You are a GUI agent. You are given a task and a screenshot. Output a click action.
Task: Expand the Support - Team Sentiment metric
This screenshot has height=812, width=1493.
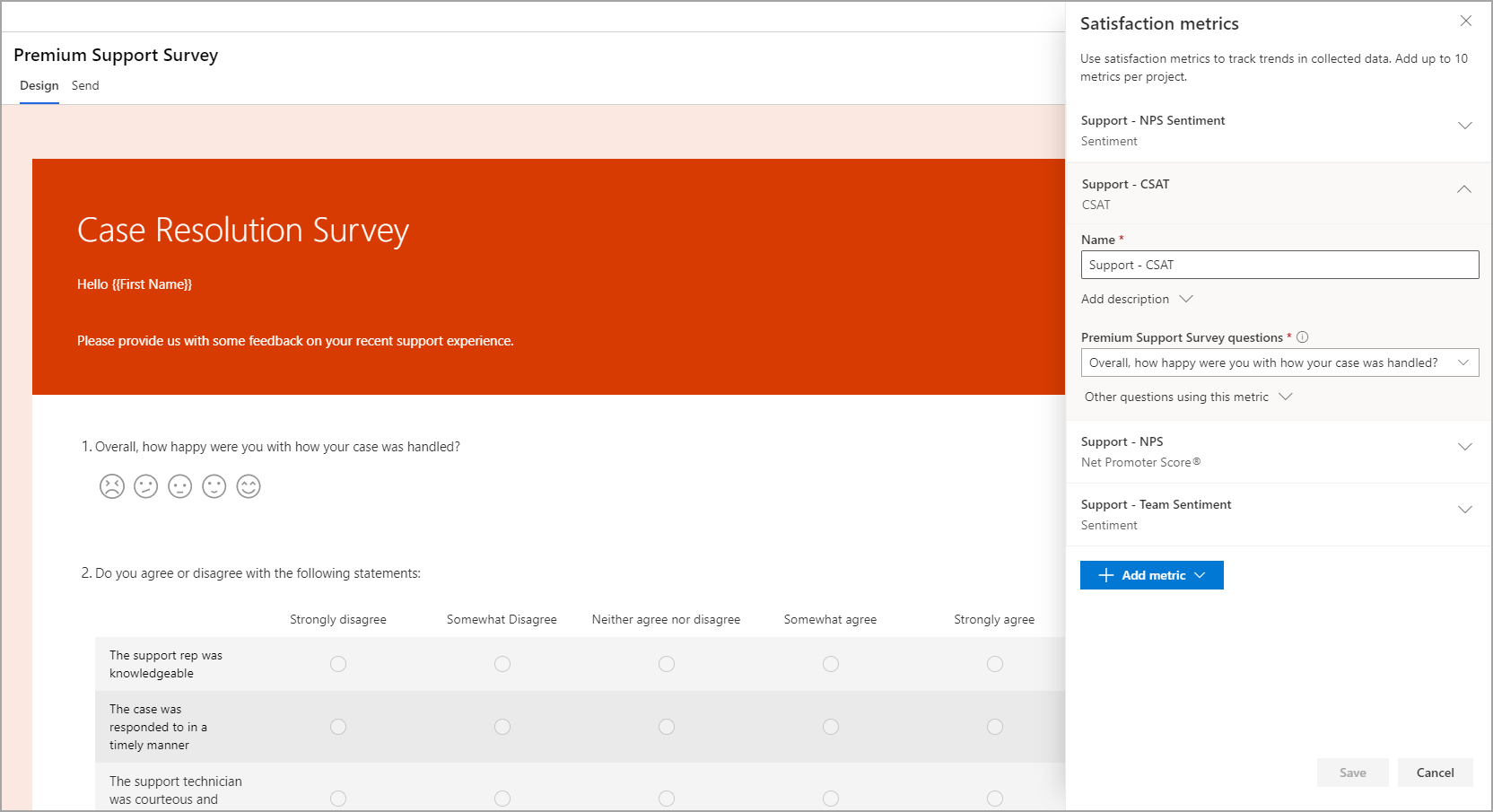(1465, 510)
